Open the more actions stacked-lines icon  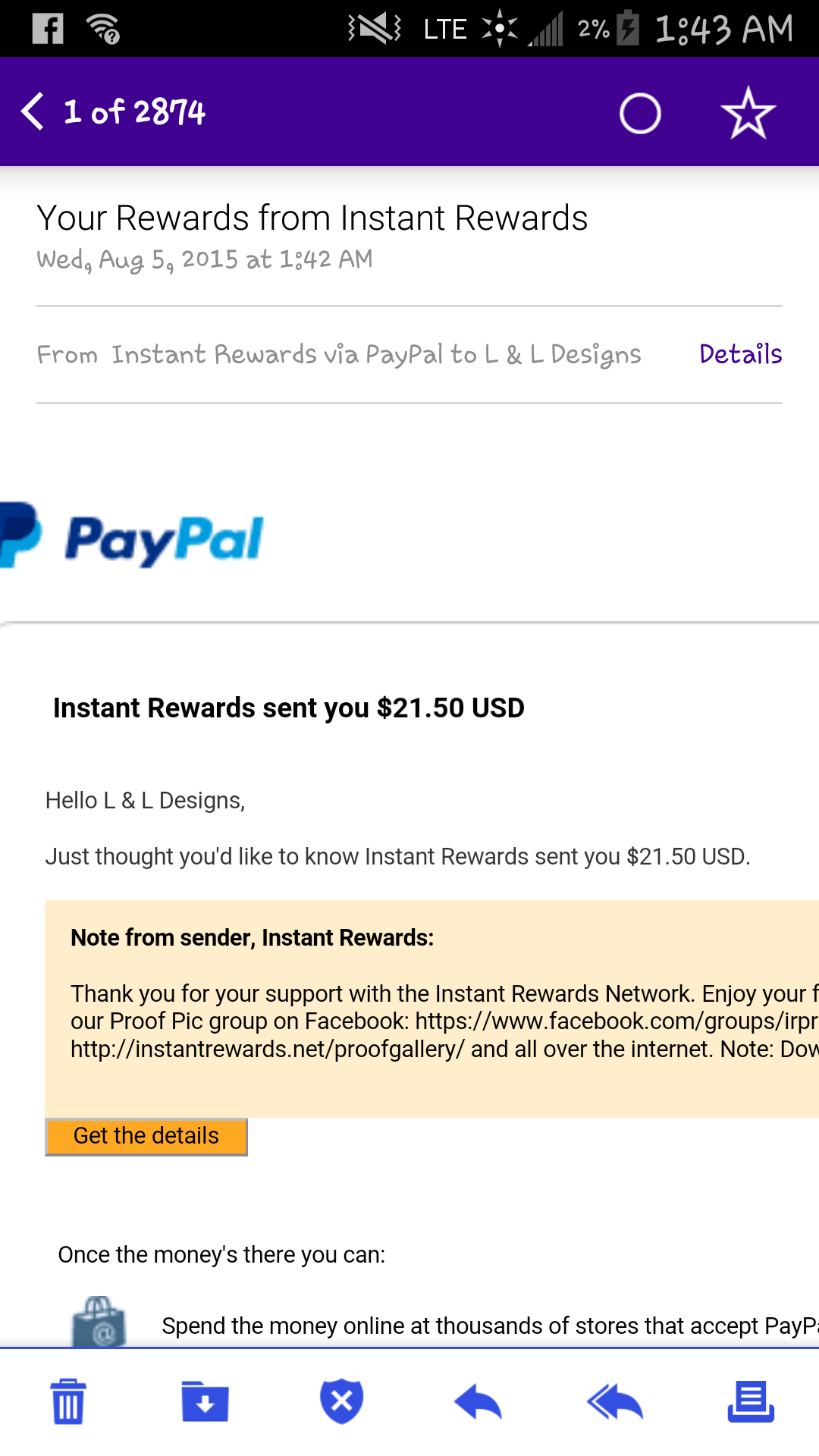click(x=751, y=1401)
